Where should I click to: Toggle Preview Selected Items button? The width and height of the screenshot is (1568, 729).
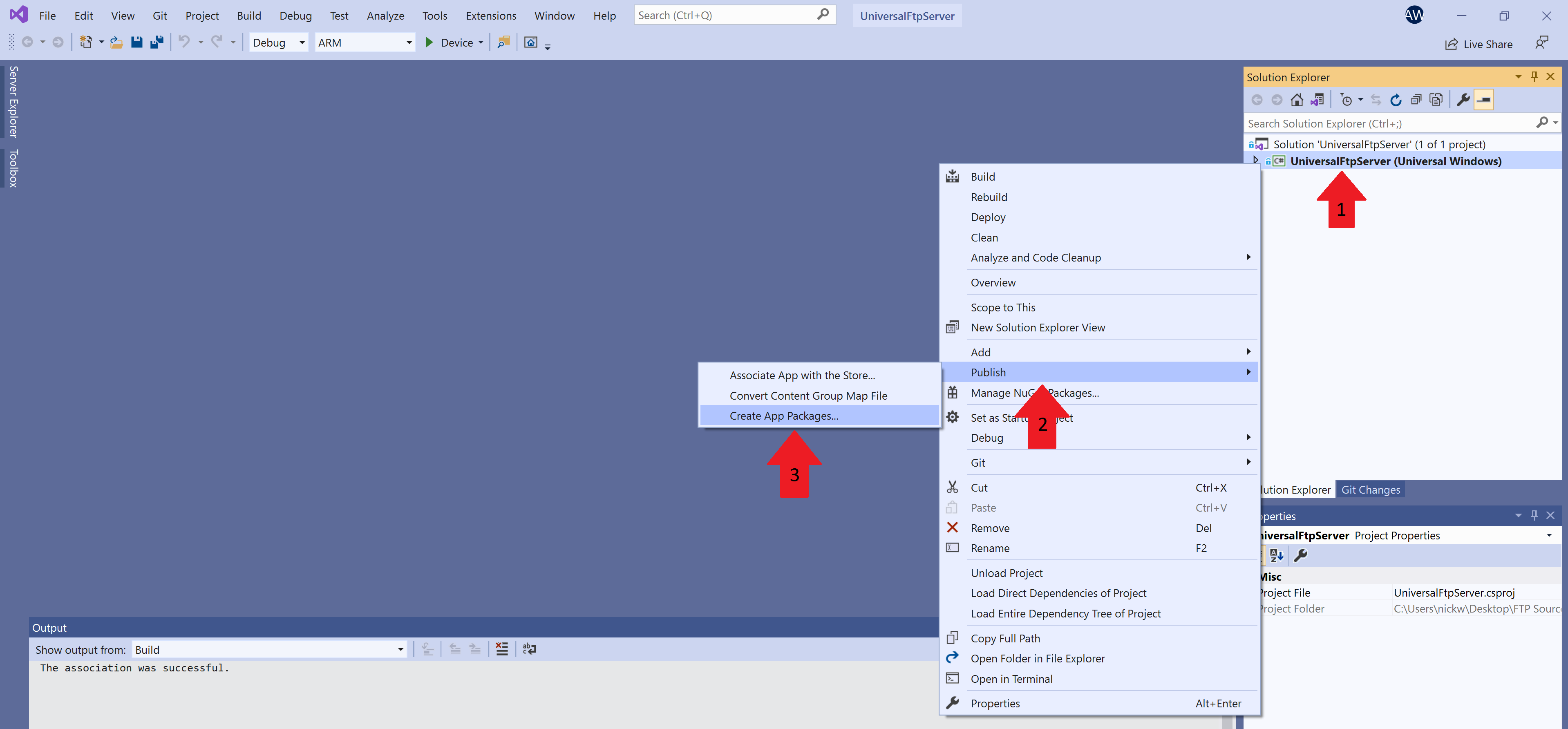[1483, 101]
